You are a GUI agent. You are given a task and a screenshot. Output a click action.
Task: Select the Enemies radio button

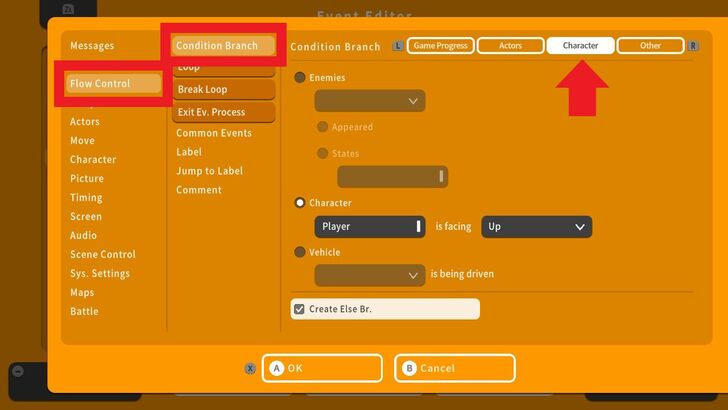click(x=300, y=78)
